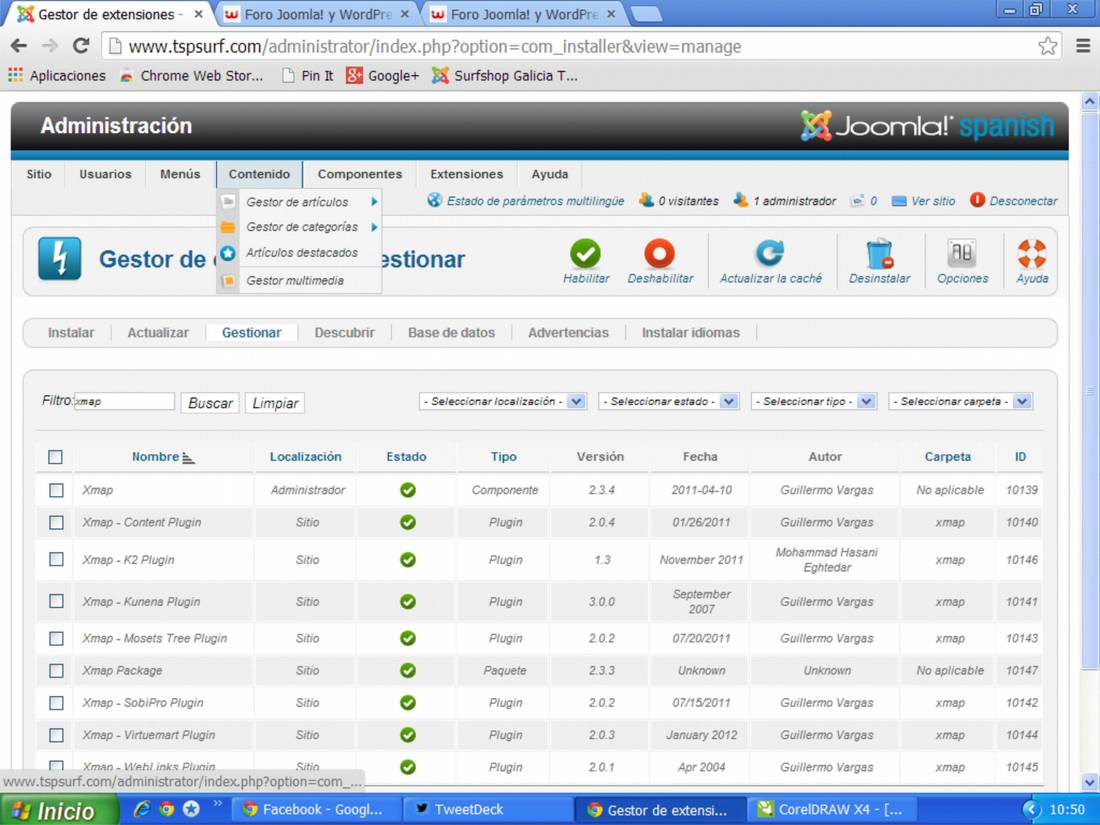Open the Ayuda lifebuoy icon
Screen dimensions: 1100x825
click(x=1032, y=253)
